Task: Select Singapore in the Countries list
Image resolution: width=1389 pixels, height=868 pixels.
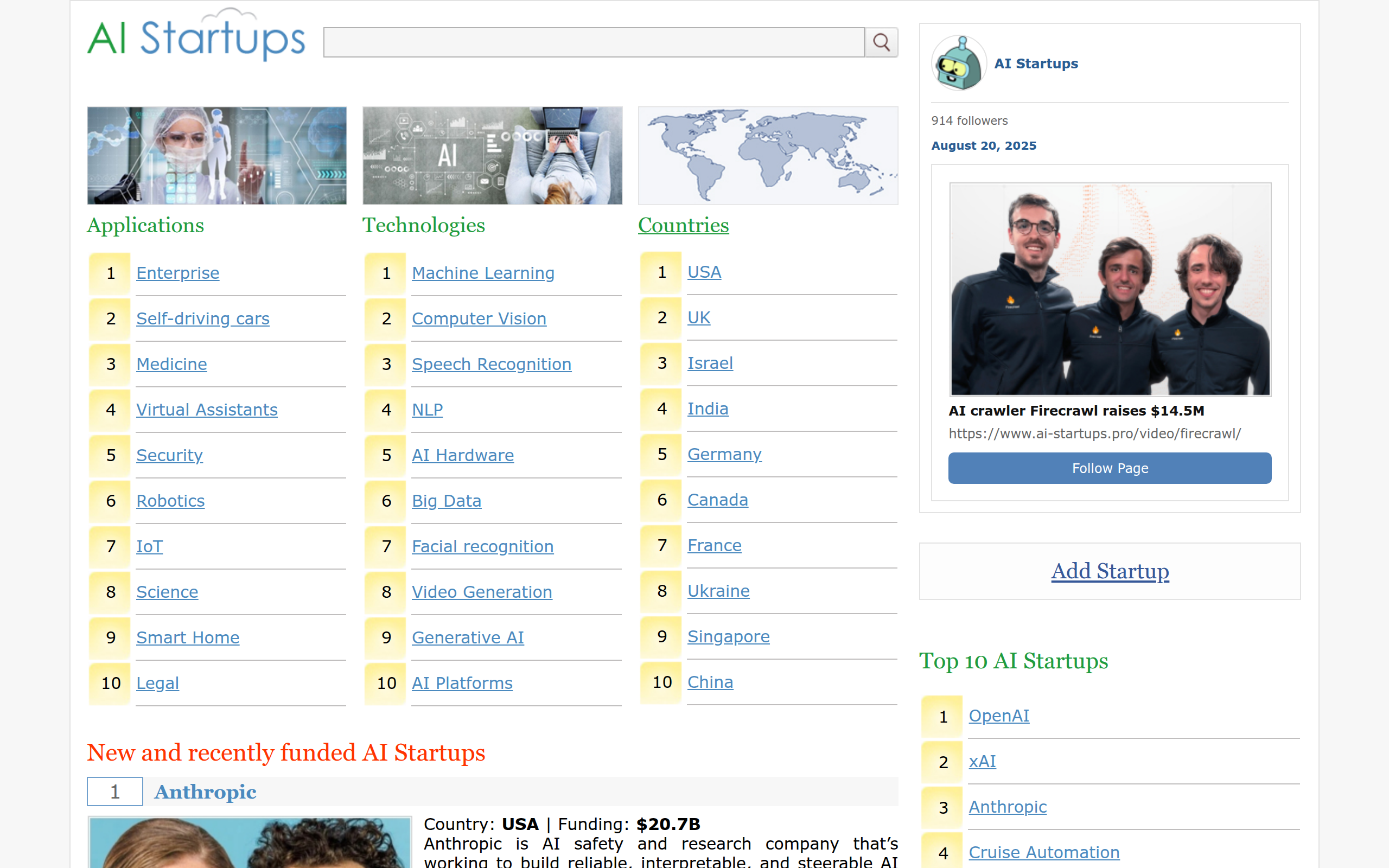Action: coord(728,636)
